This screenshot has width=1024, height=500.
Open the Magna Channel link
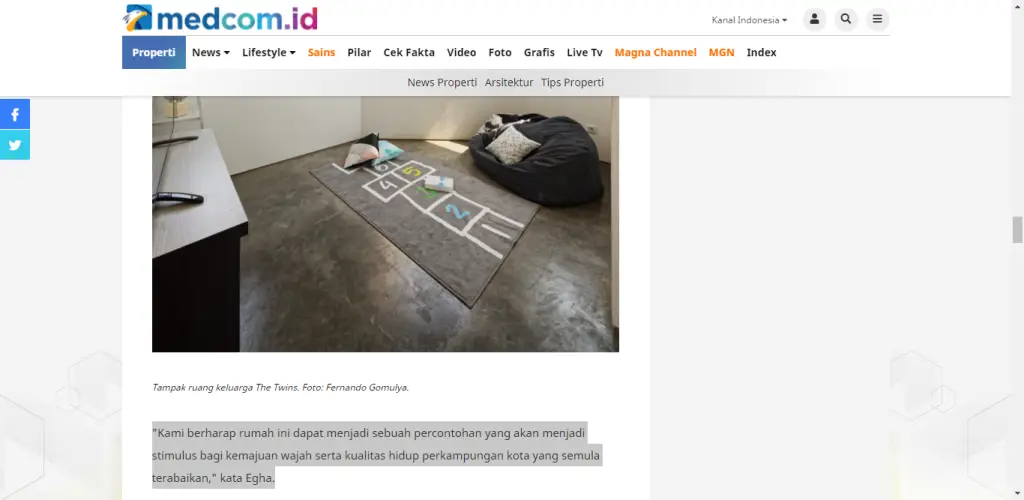655,52
